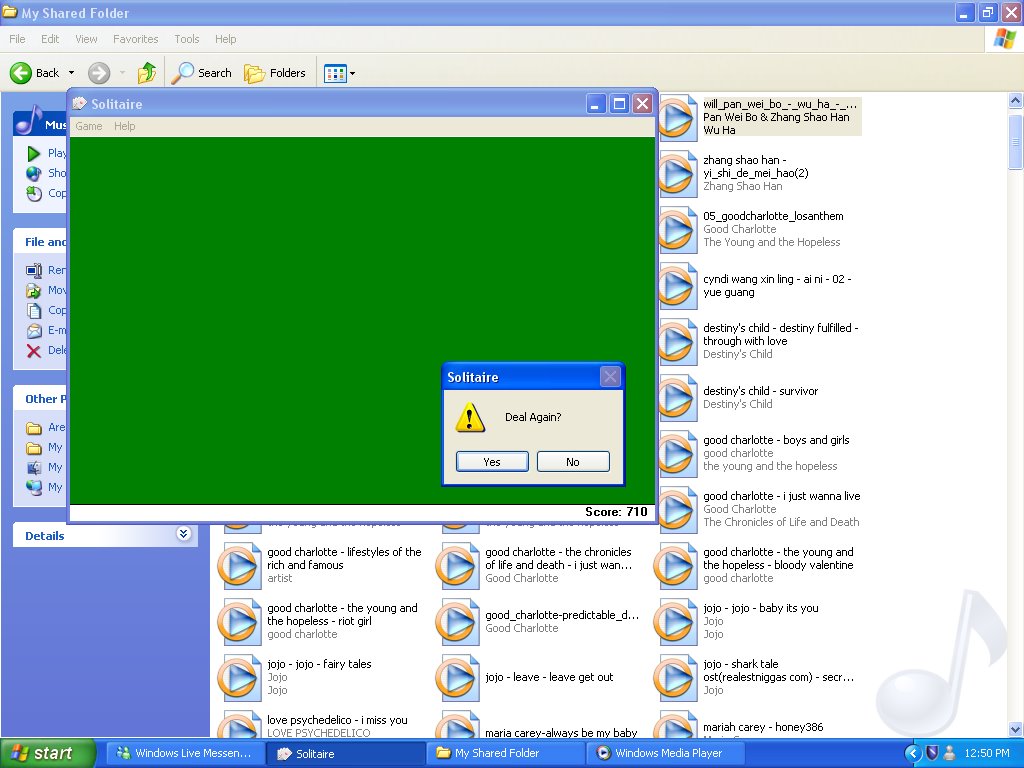Click the Delete this file red X icon
The height and width of the screenshot is (768, 1024).
click(x=34, y=351)
